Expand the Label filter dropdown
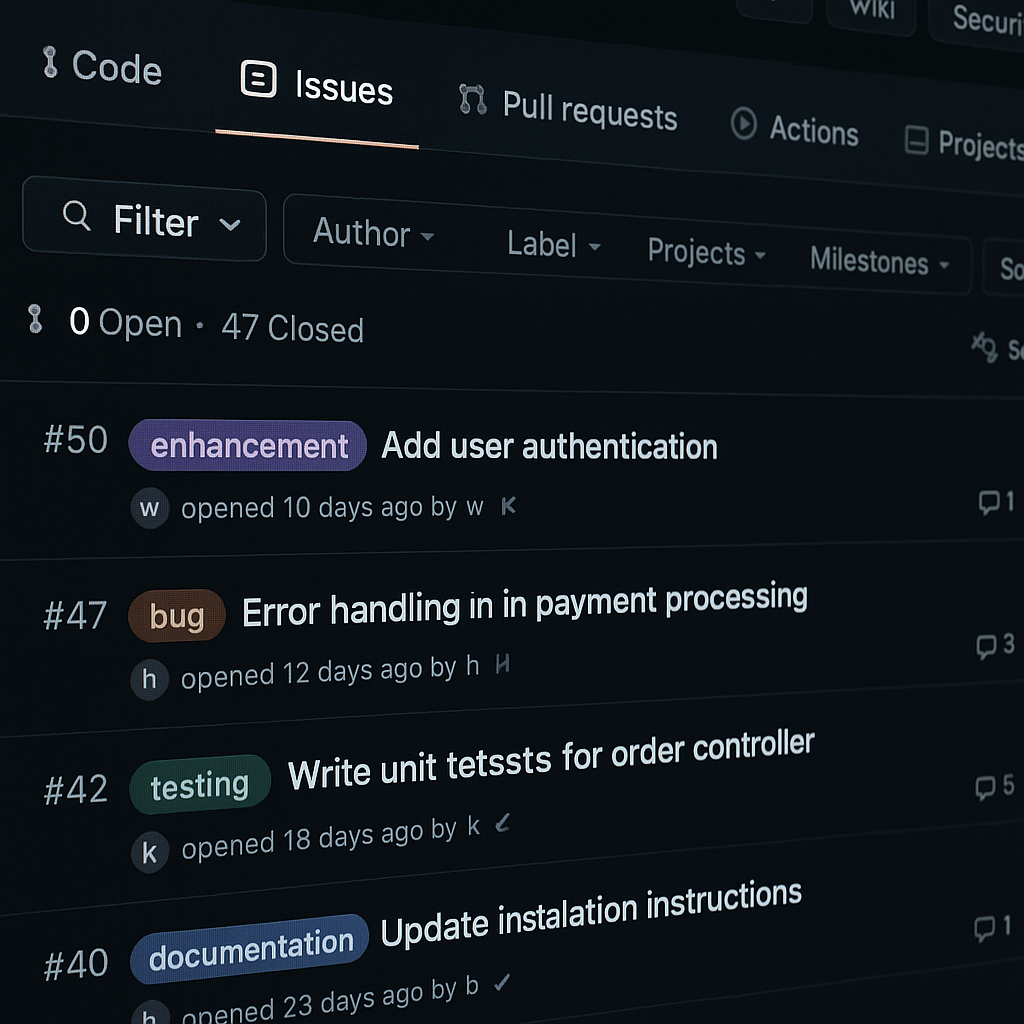This screenshot has height=1024, width=1024. [x=553, y=245]
